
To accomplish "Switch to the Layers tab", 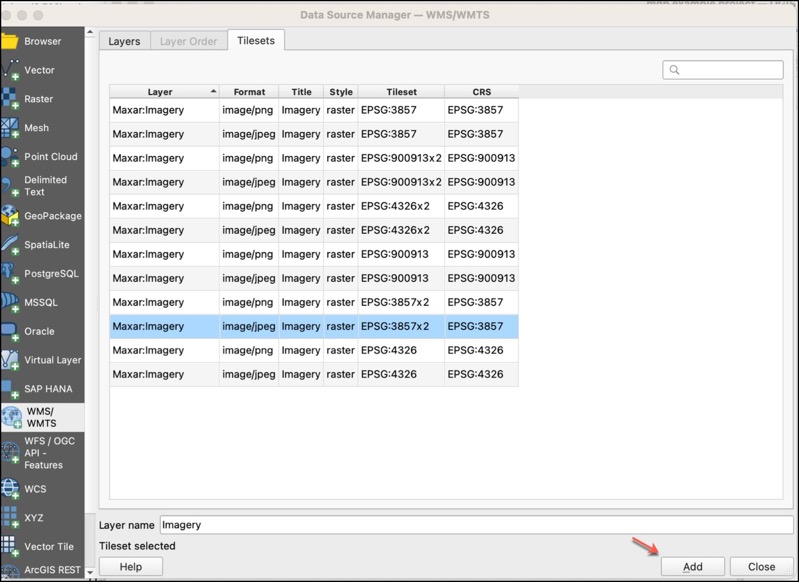I will [x=124, y=41].
